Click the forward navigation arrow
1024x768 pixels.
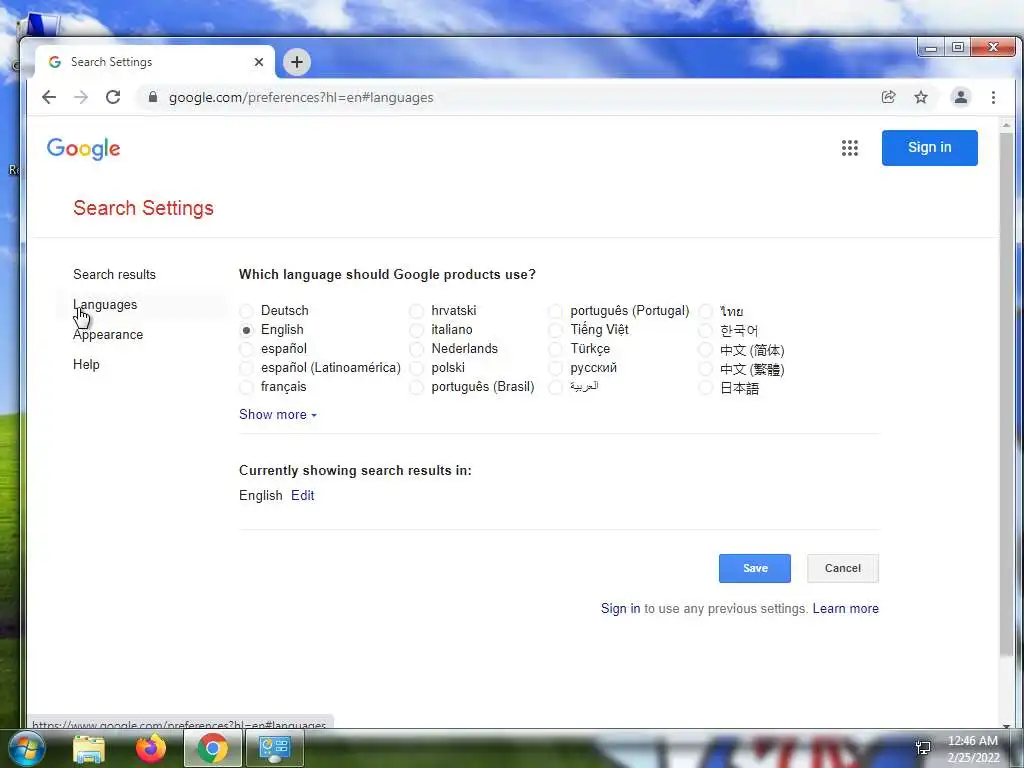coord(81,97)
